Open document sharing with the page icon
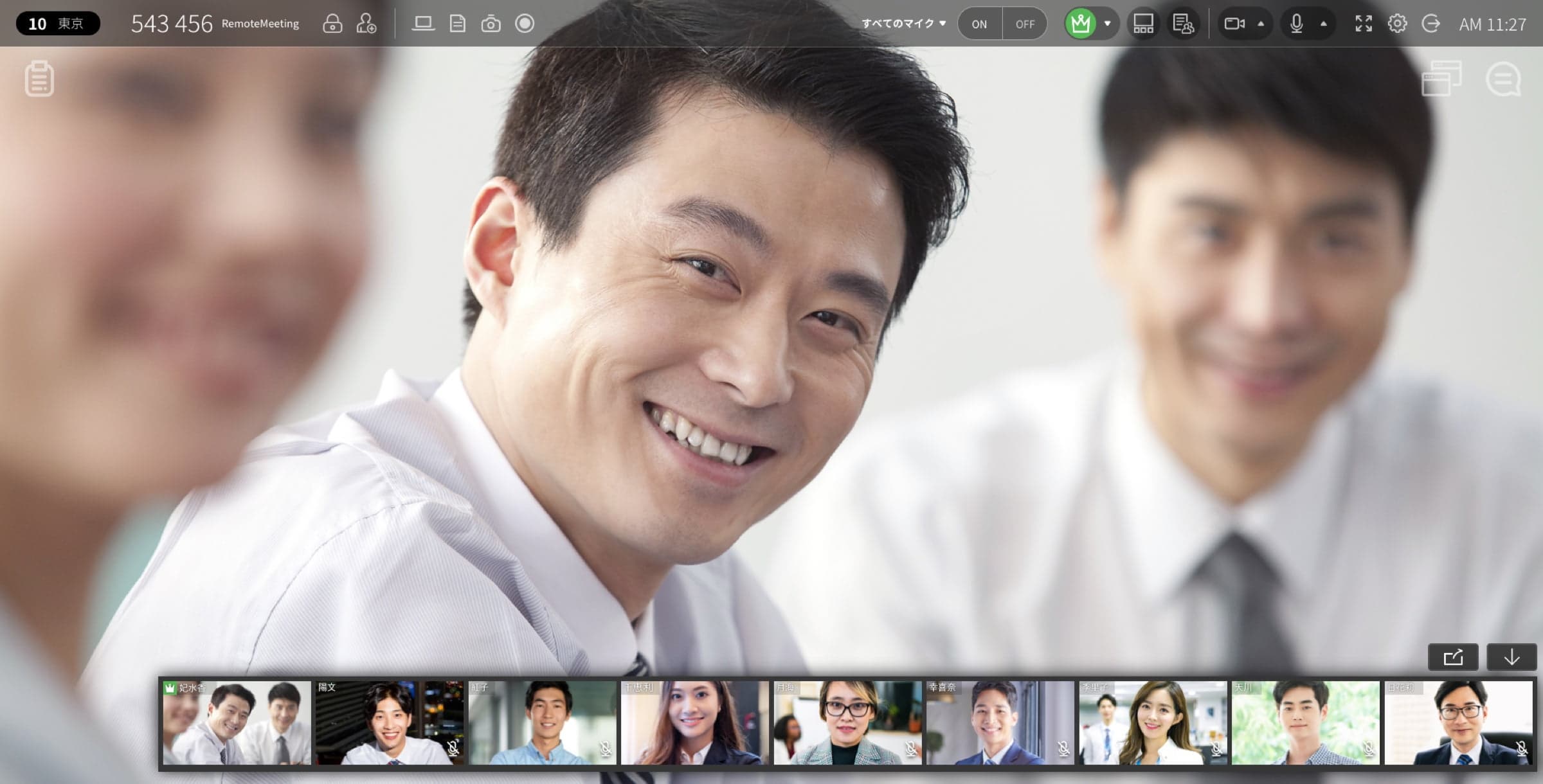1543x784 pixels. 457,24
